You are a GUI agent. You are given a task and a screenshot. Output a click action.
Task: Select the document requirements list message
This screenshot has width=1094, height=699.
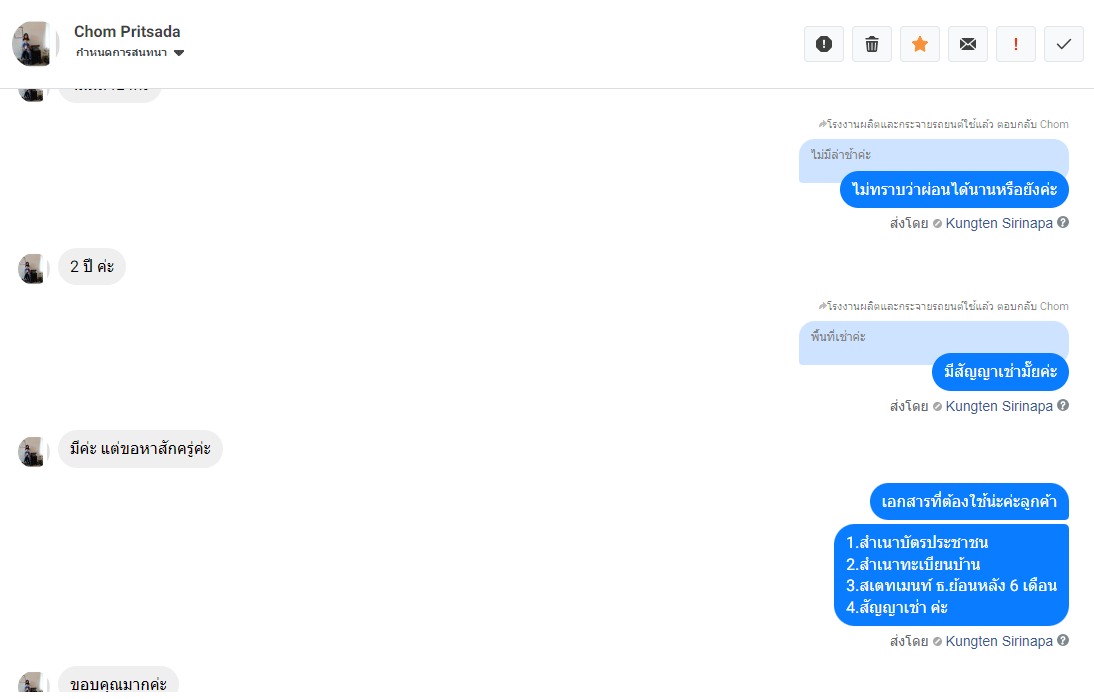coord(951,575)
